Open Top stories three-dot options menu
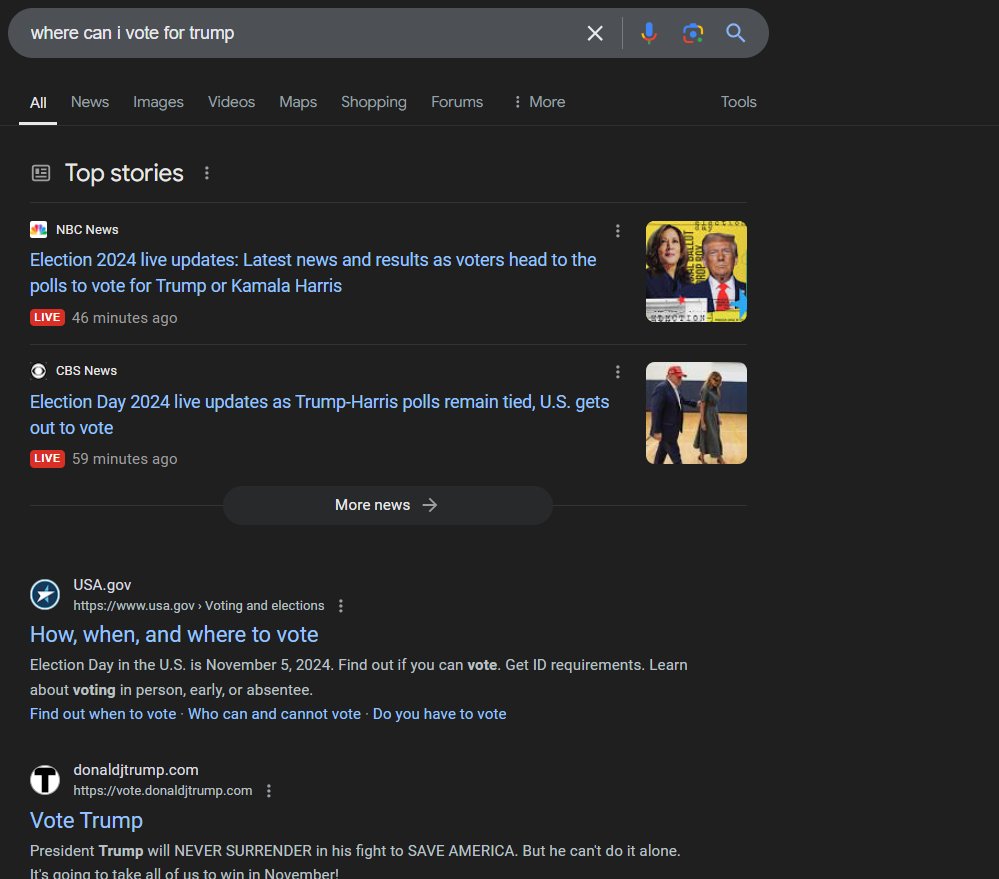The width and height of the screenshot is (999, 879). (206, 173)
